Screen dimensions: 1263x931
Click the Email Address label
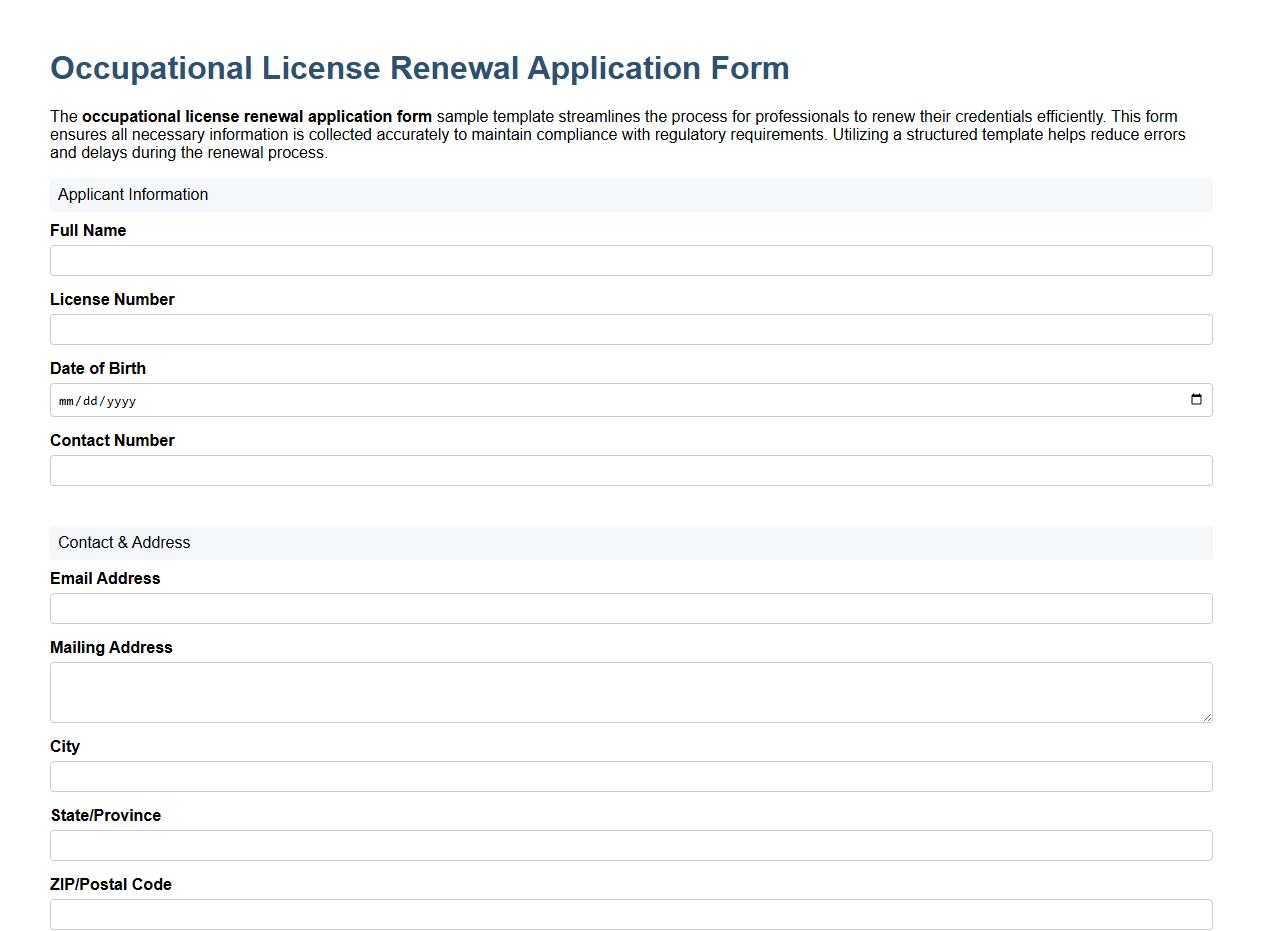[x=105, y=578]
